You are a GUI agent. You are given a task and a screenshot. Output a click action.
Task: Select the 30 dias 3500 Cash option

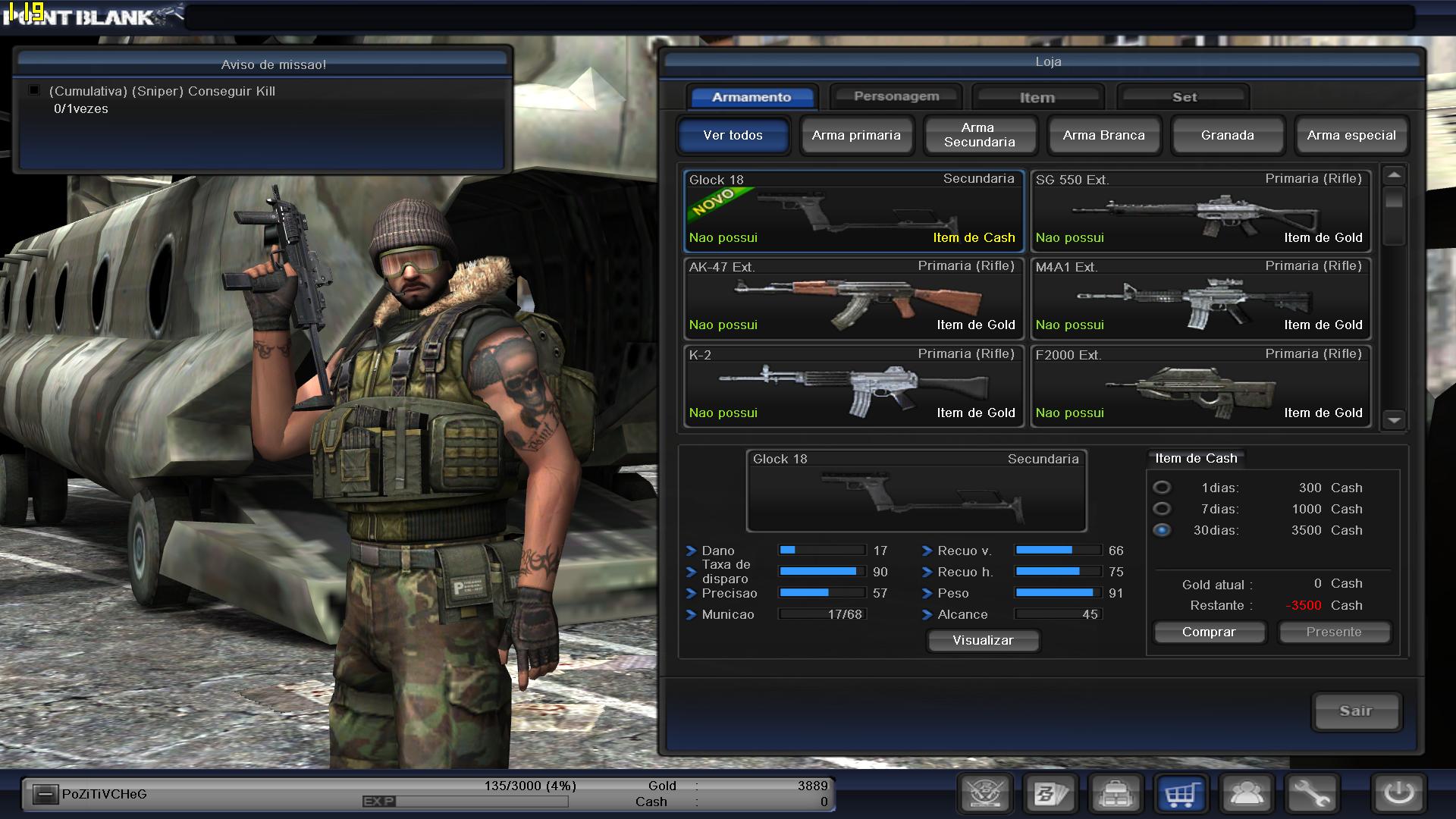point(1162,530)
